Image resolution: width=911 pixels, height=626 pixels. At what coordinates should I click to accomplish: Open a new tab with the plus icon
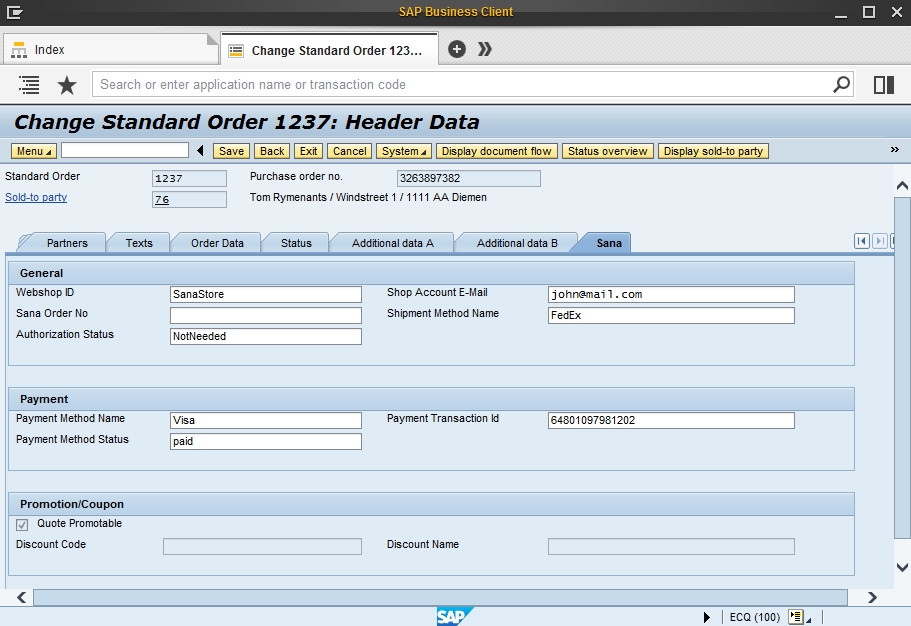[456, 47]
